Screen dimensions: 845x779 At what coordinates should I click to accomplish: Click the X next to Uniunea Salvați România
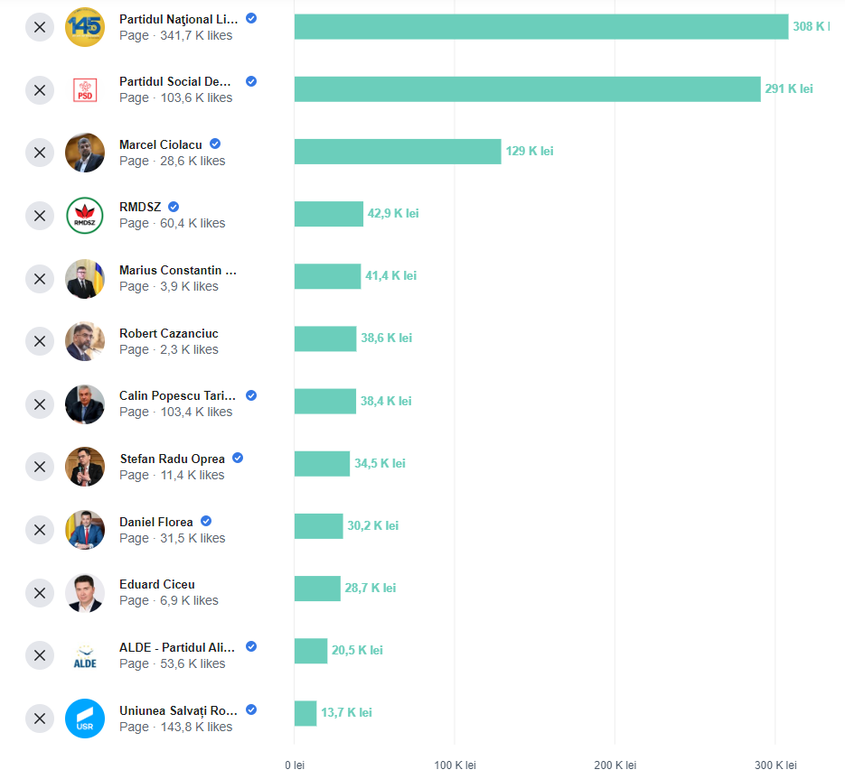(39, 719)
